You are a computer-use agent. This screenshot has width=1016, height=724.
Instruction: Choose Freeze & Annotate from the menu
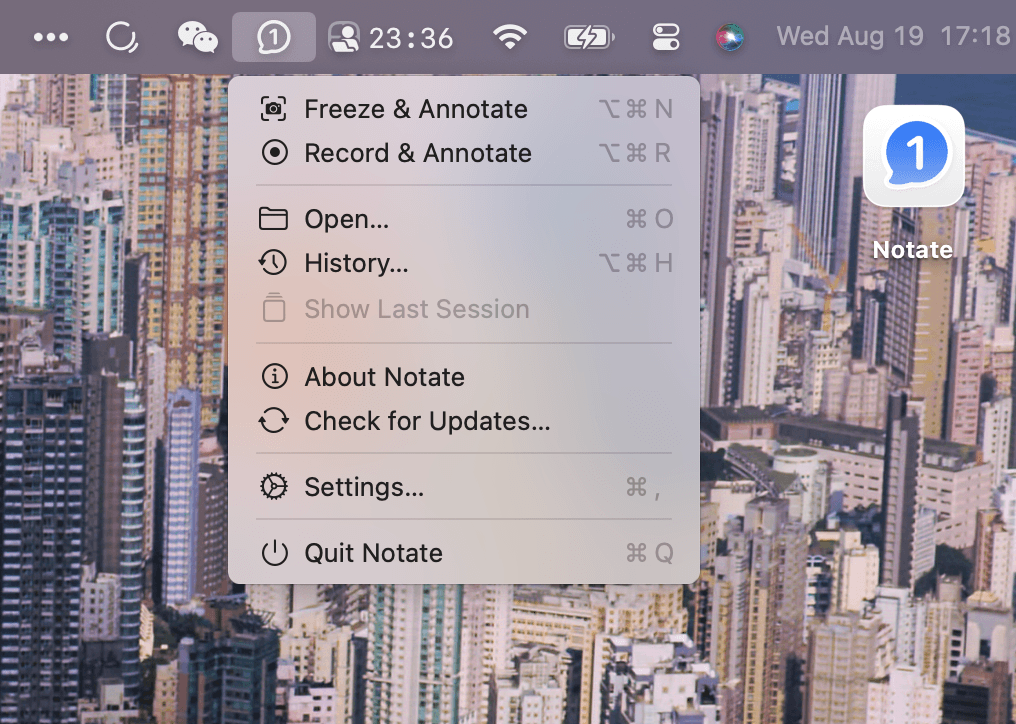(464, 109)
